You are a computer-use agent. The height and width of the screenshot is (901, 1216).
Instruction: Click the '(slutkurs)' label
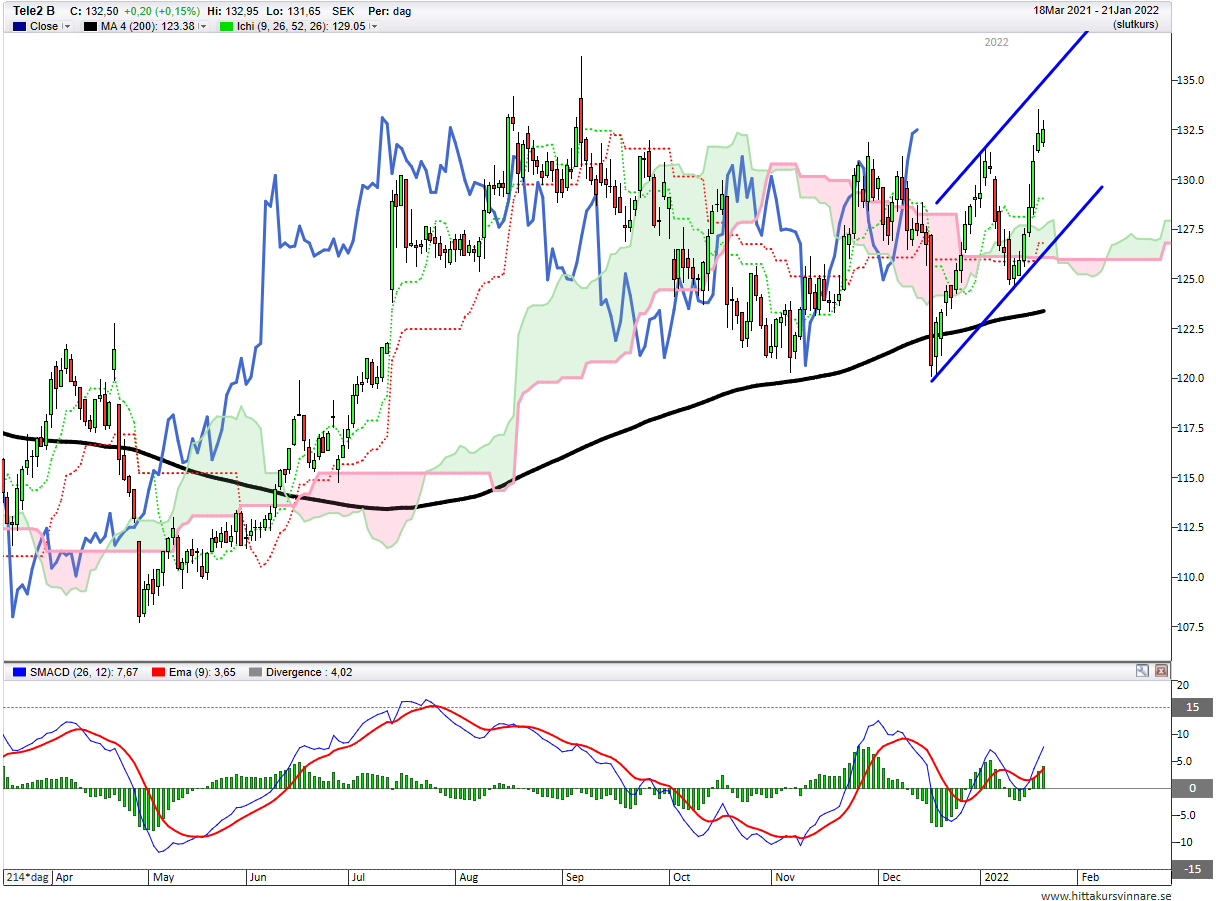pos(1135,24)
